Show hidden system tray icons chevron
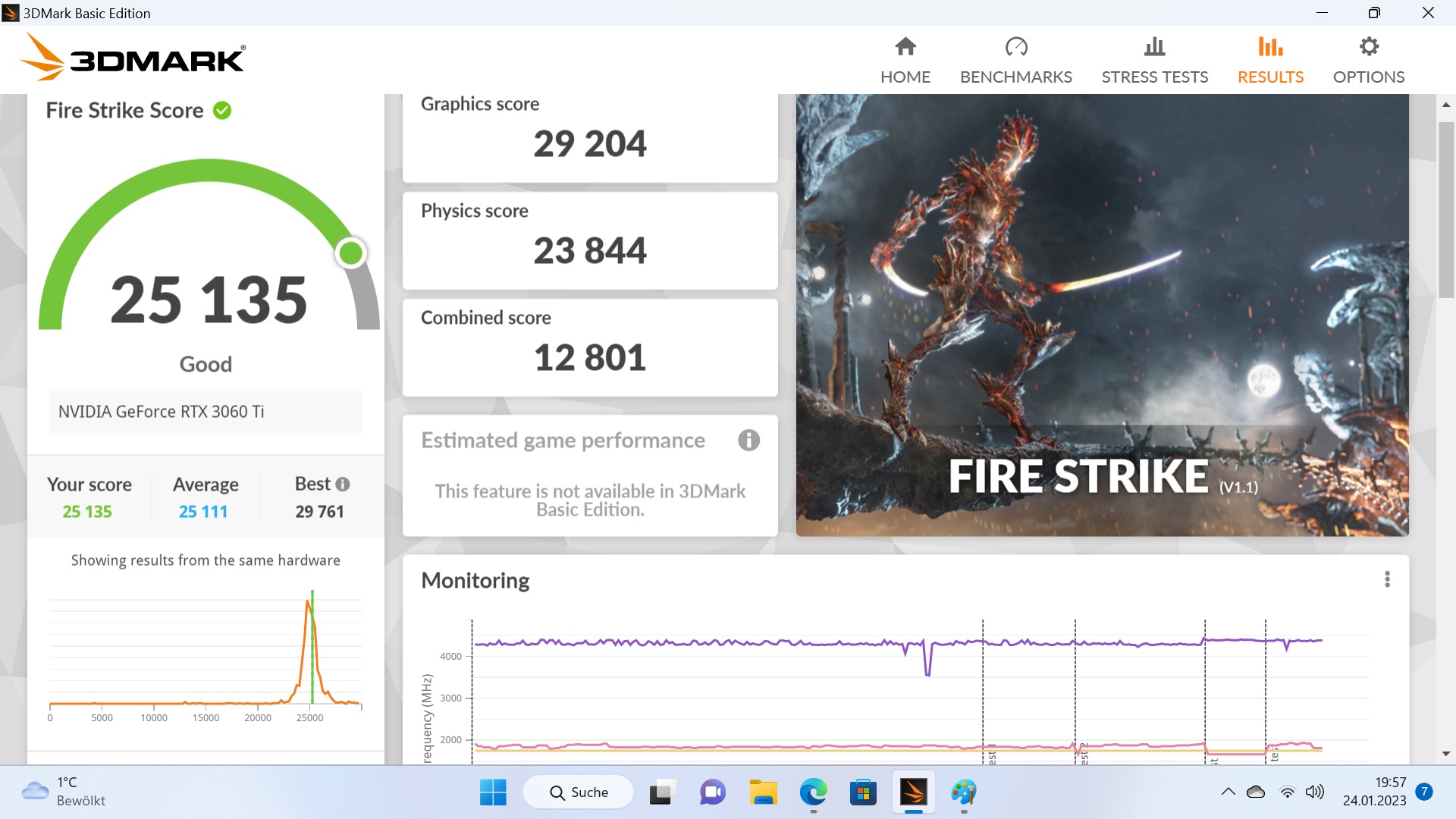Screen dimensions: 1456x819 (1228, 792)
